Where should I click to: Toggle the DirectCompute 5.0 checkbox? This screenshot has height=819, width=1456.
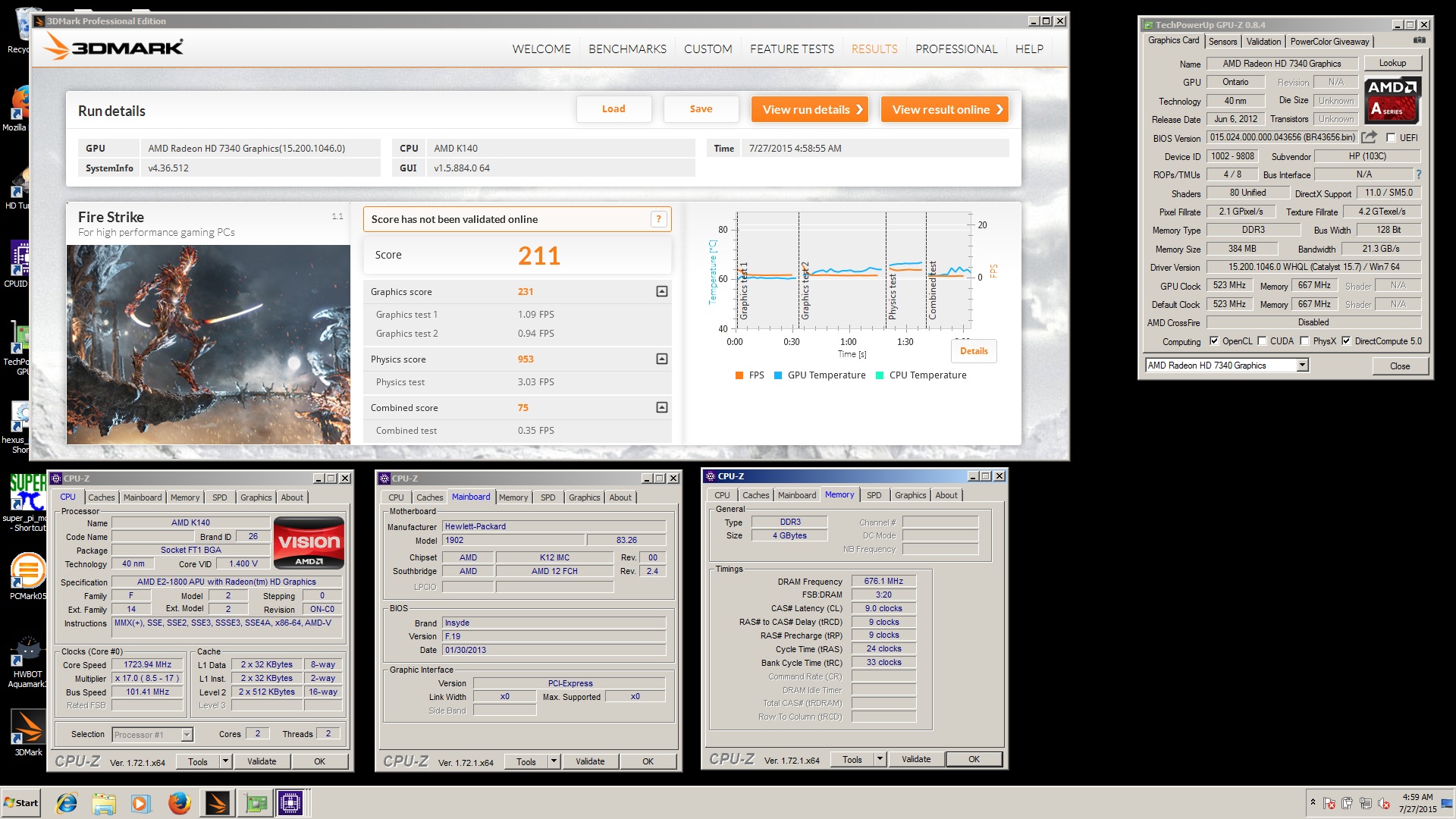(1346, 341)
